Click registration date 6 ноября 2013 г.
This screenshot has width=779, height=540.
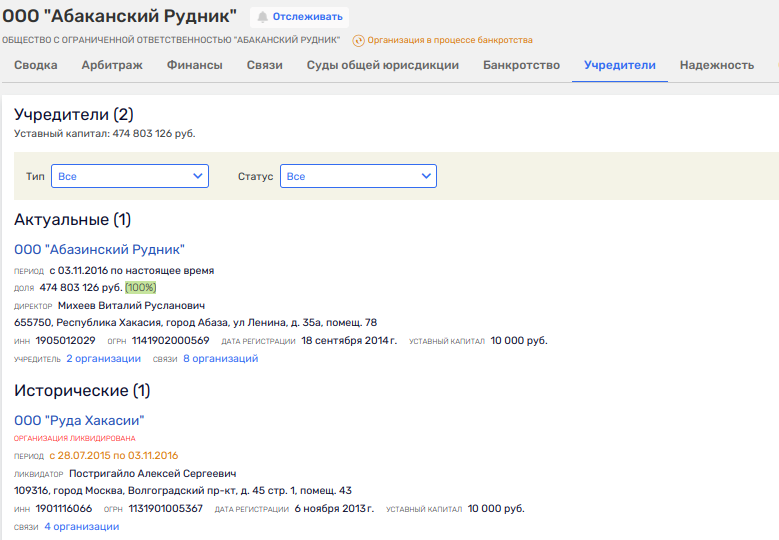[334, 509]
